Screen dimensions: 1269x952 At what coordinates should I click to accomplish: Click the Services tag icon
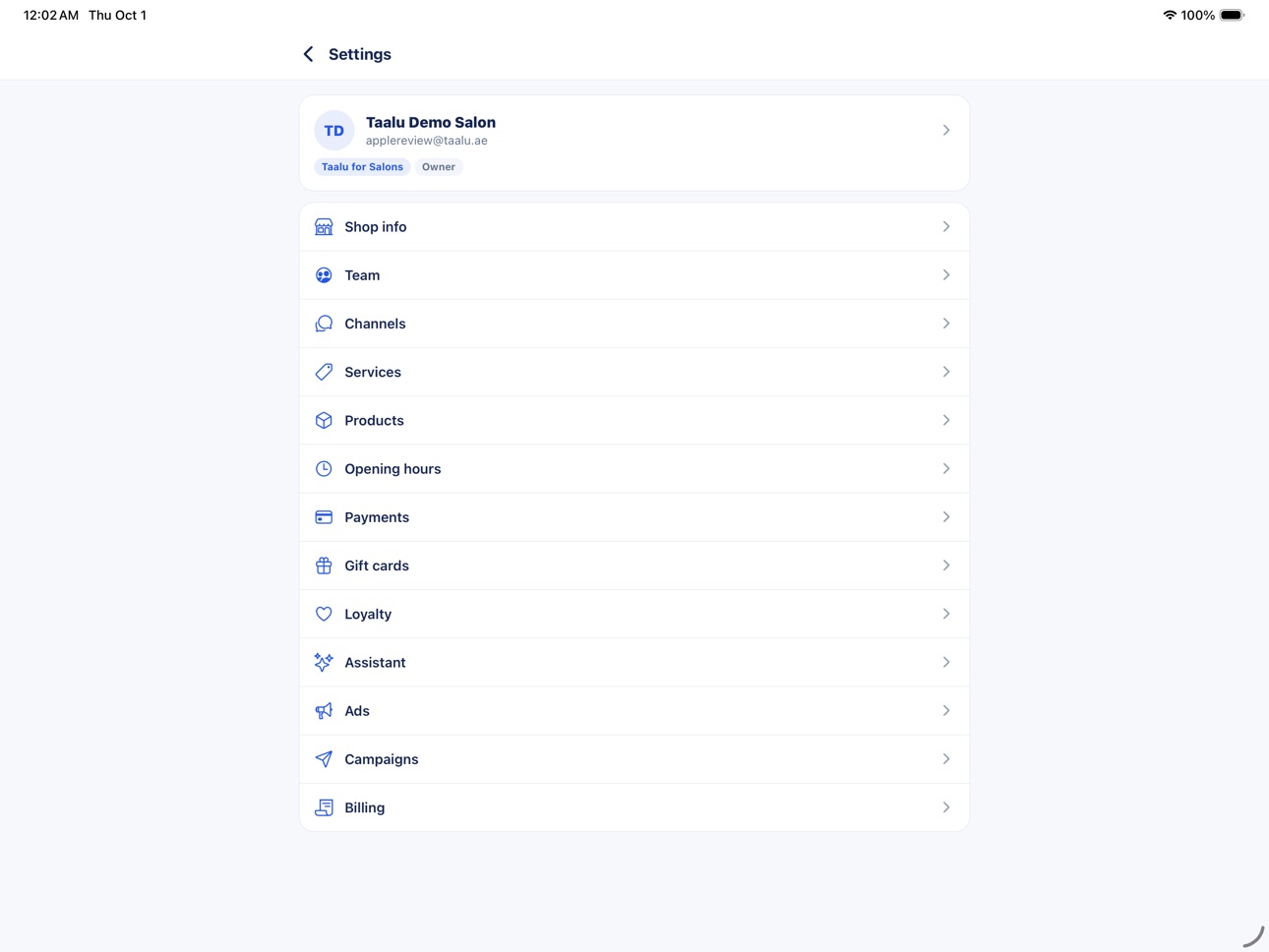(x=324, y=372)
